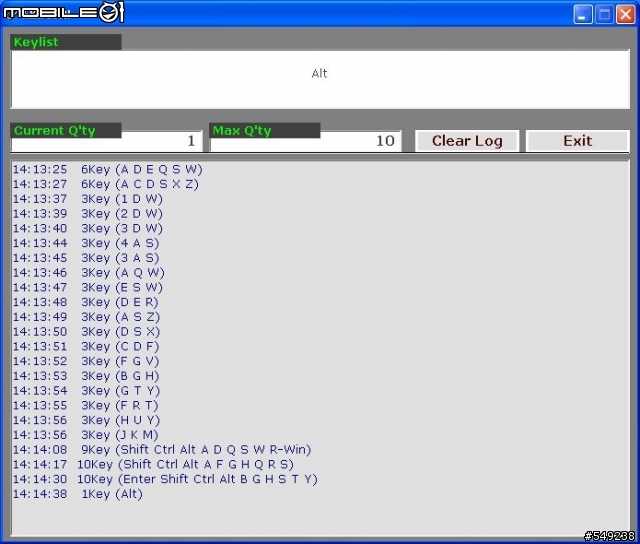Select log row 3Key (3 D W)
640x544 pixels.
coord(88,228)
